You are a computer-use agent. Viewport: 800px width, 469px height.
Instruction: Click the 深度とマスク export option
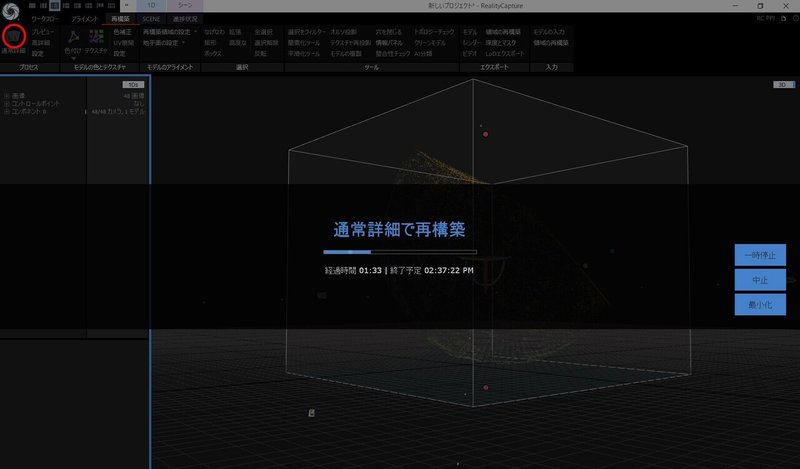pyautogui.click(x=501, y=43)
